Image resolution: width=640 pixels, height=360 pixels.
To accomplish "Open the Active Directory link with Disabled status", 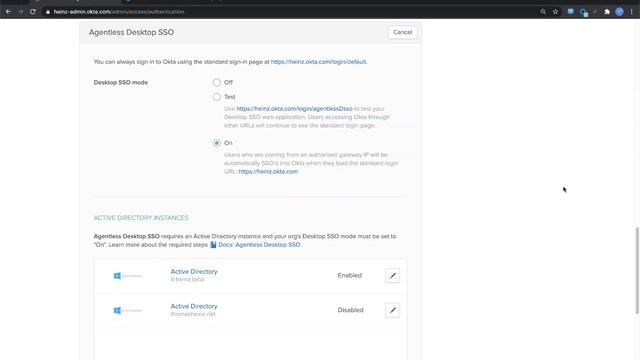I will tap(194, 306).
